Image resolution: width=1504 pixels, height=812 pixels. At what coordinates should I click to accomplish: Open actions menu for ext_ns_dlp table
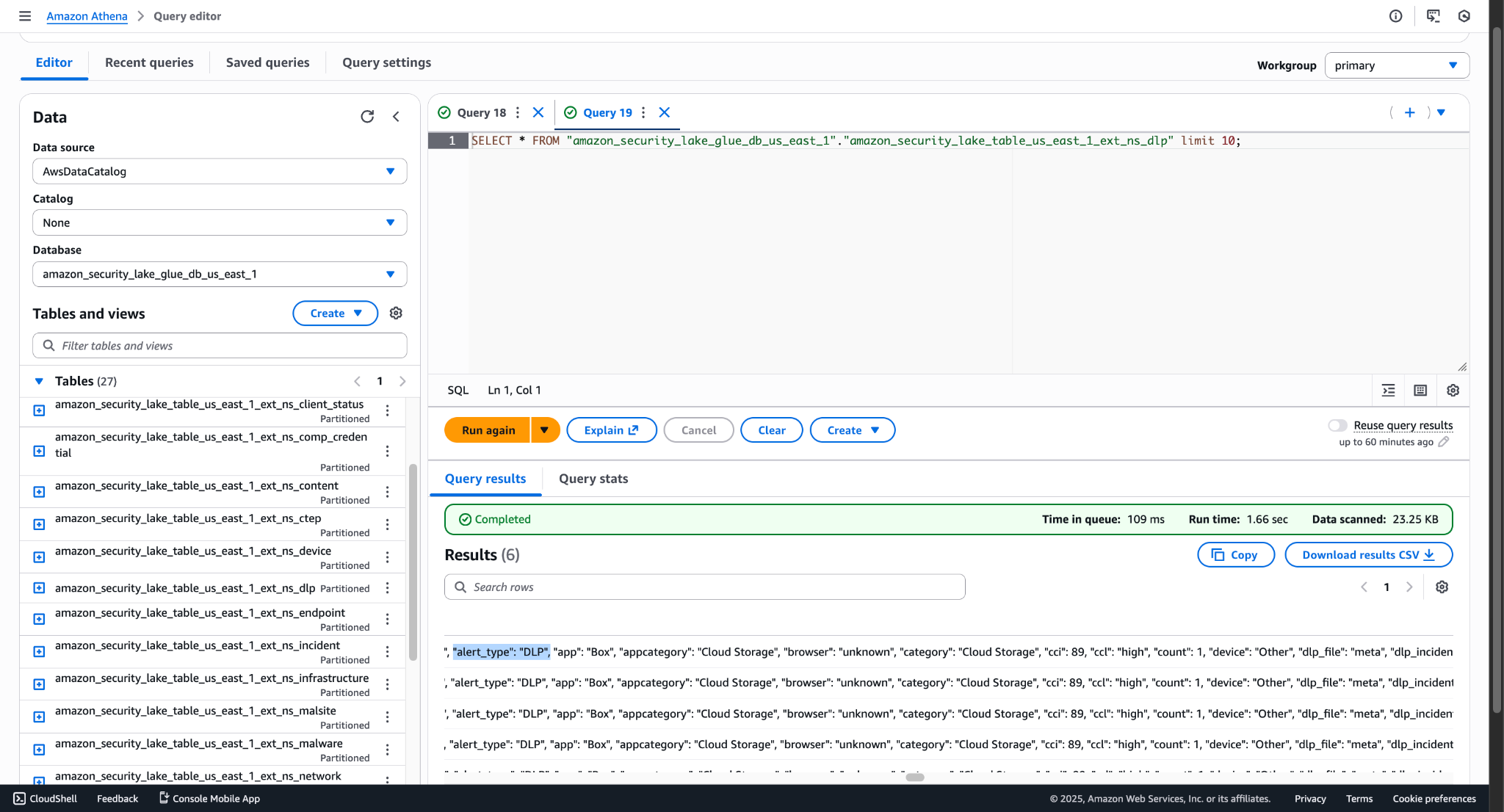(x=387, y=588)
